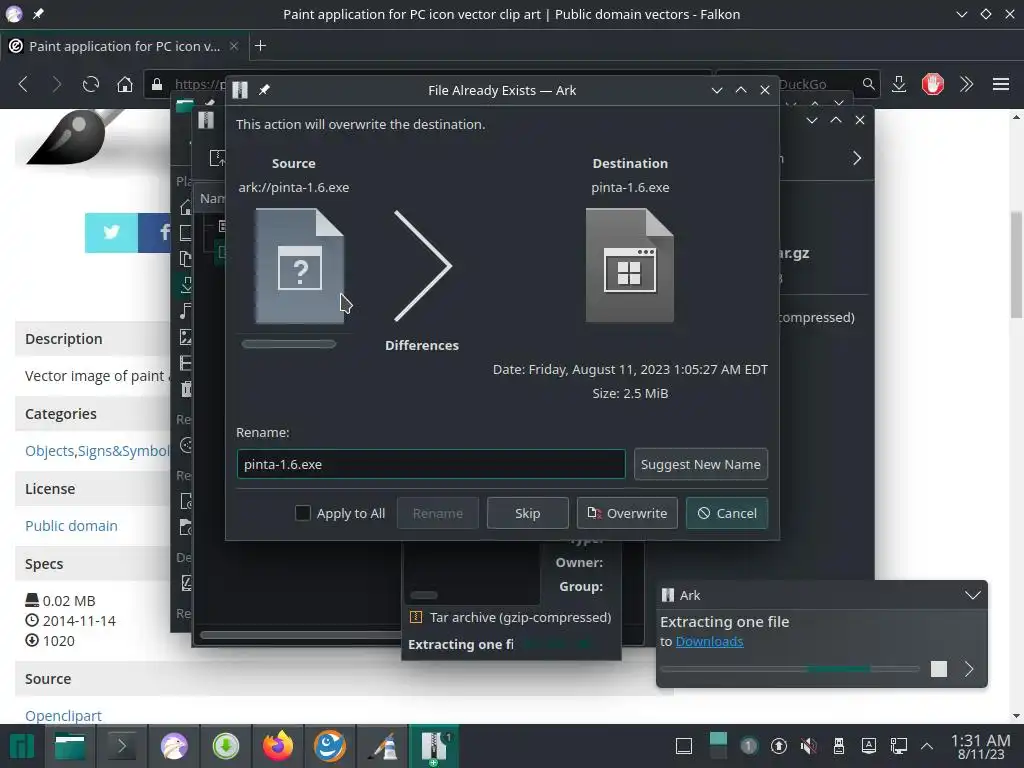Image resolution: width=1024 pixels, height=768 pixels.
Task: Open the removable devices tray icon
Action: pyautogui.click(x=839, y=746)
